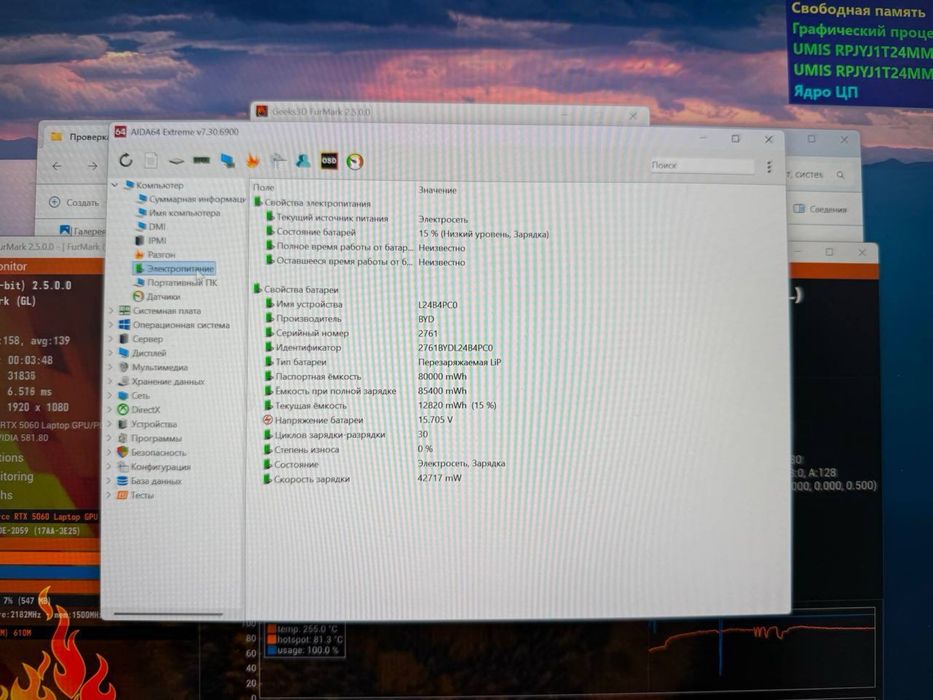Expand the Сервер tree node
933x700 pixels.
[111, 339]
